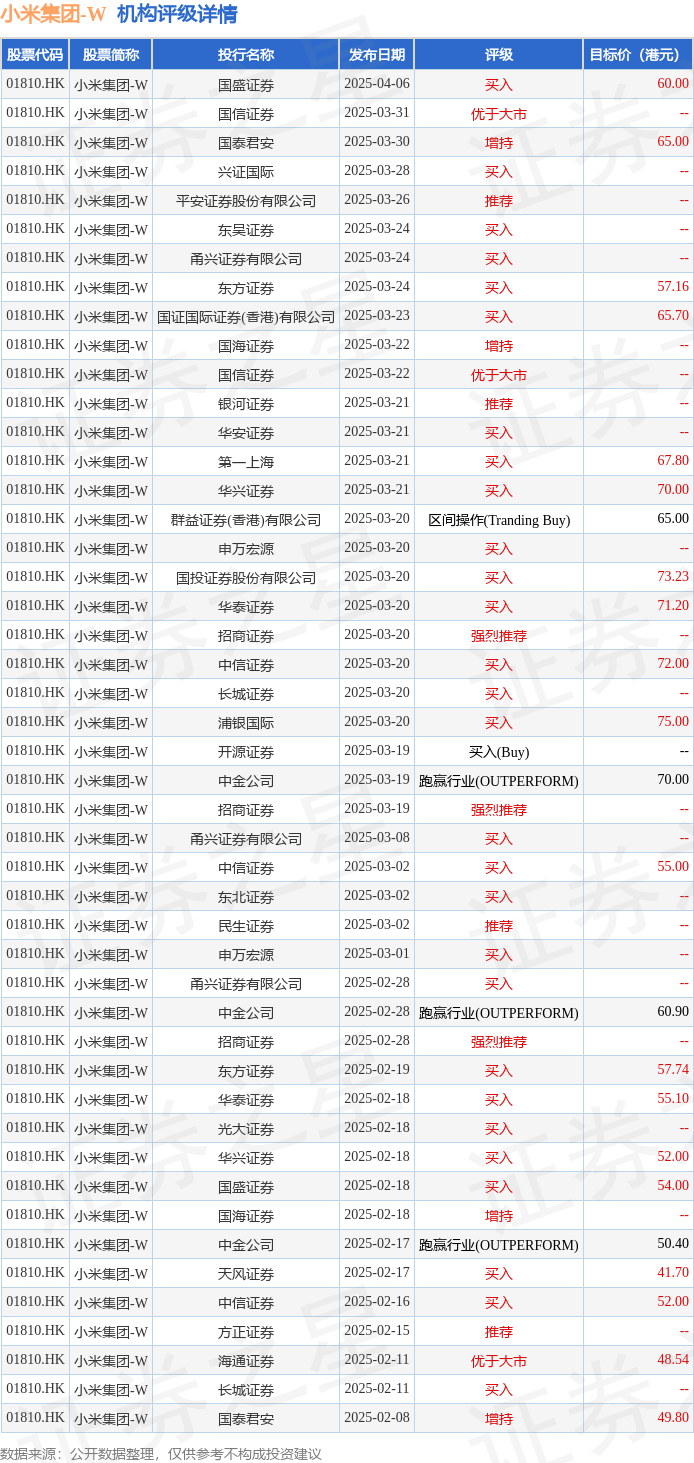Select the broker cell 银河证券
This screenshot has height=1463, width=694.
pos(246,403)
